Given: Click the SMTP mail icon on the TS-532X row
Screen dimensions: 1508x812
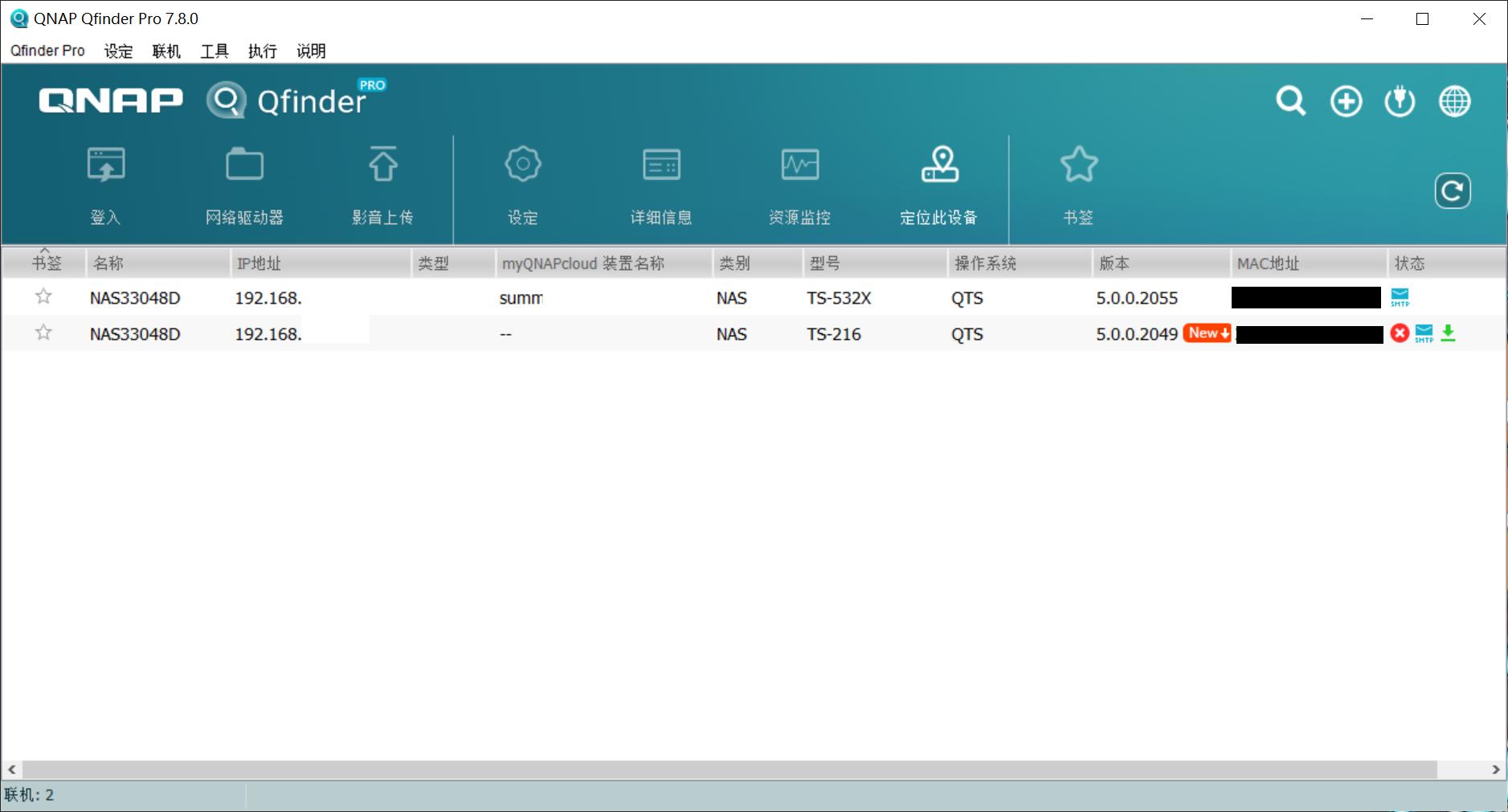Looking at the screenshot, I should [1399, 297].
